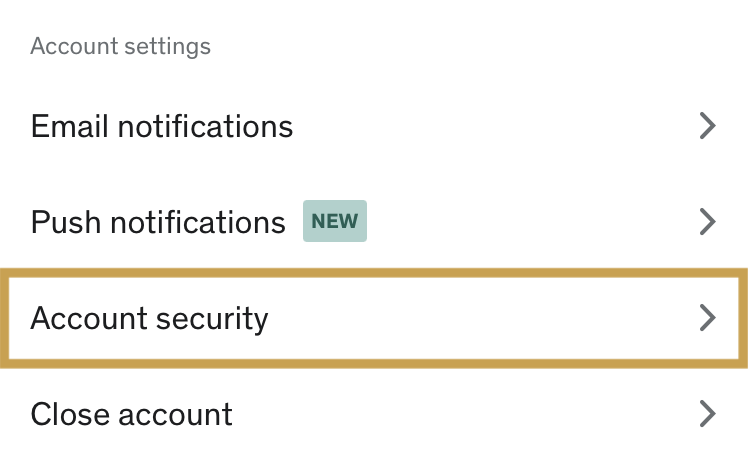Click the Push notifications label text
Screen dimensions: 748x476
(x=158, y=222)
